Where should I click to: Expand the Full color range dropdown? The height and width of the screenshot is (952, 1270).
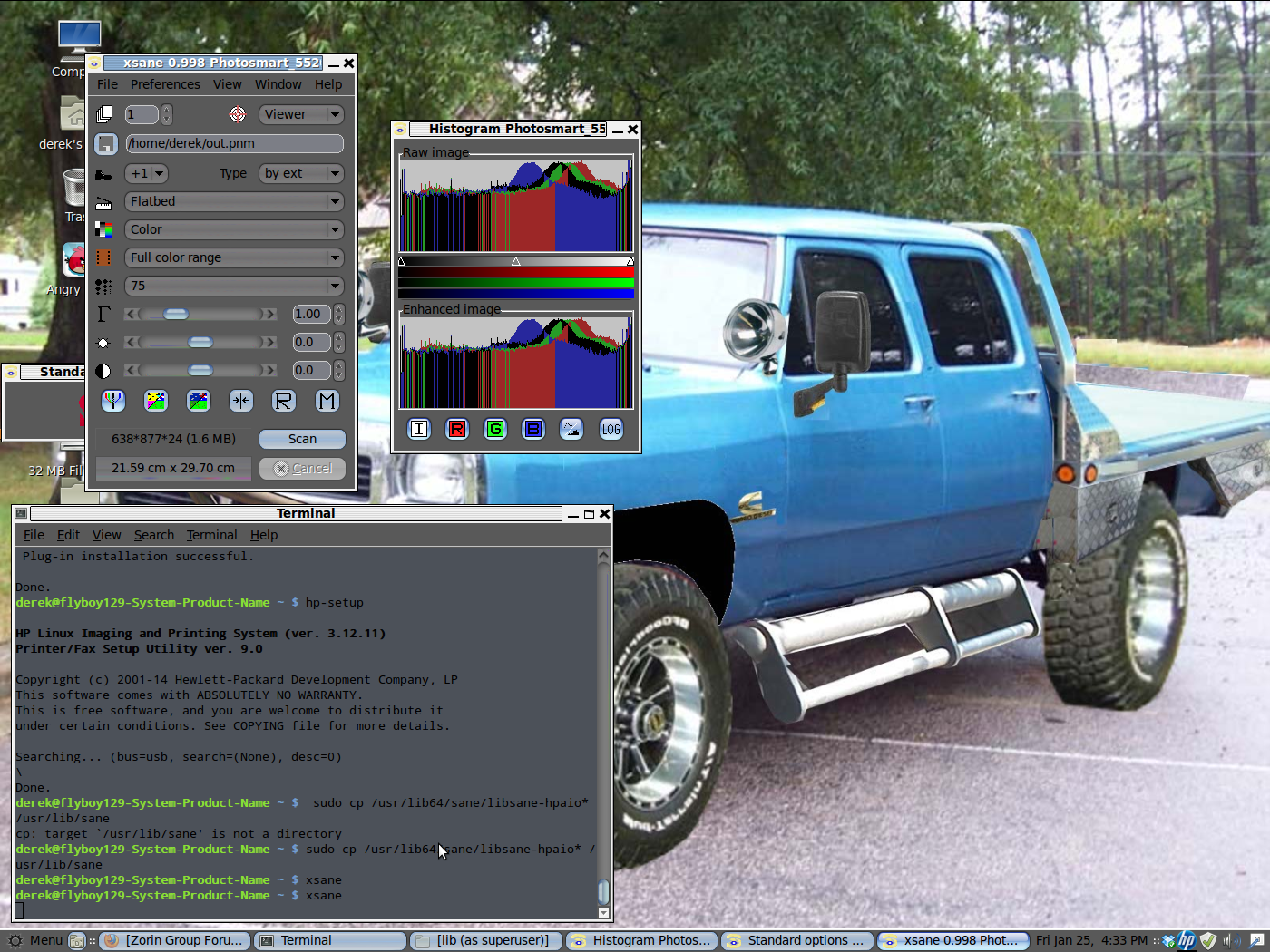click(x=234, y=257)
